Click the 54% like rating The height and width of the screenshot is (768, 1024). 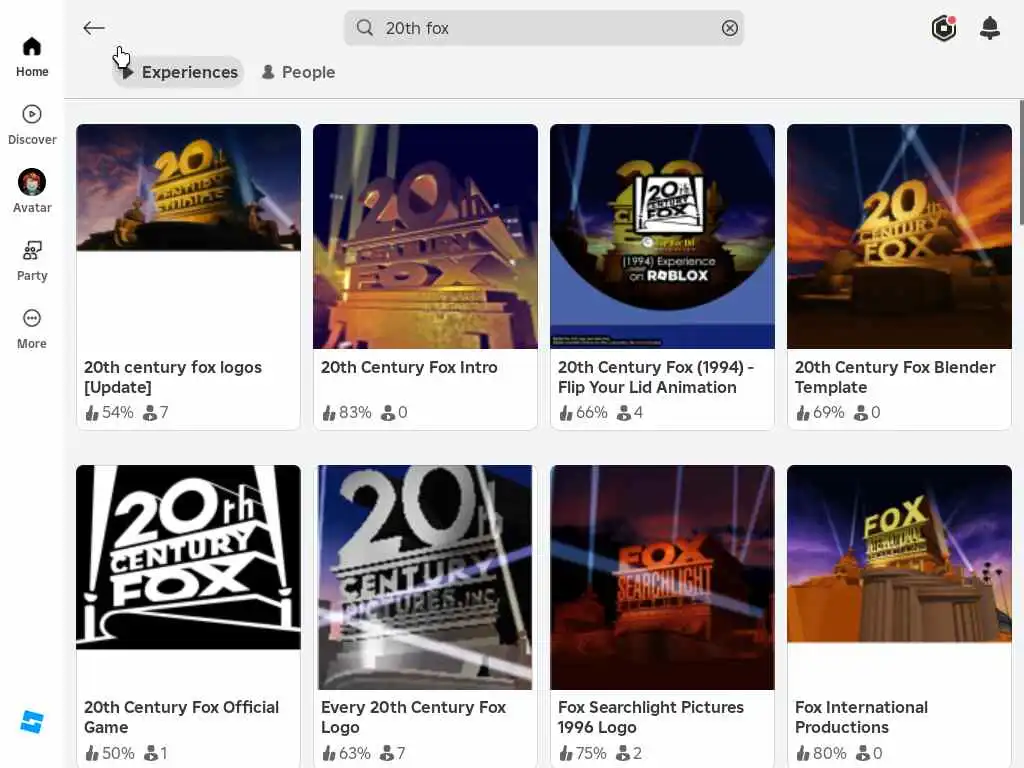coord(109,413)
